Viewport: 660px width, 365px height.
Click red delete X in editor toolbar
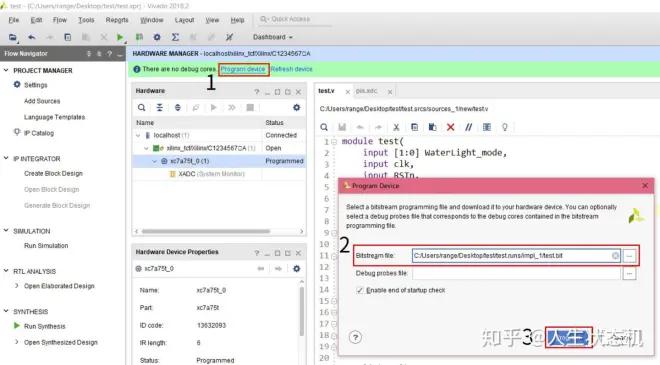pyautogui.click(x=450, y=127)
